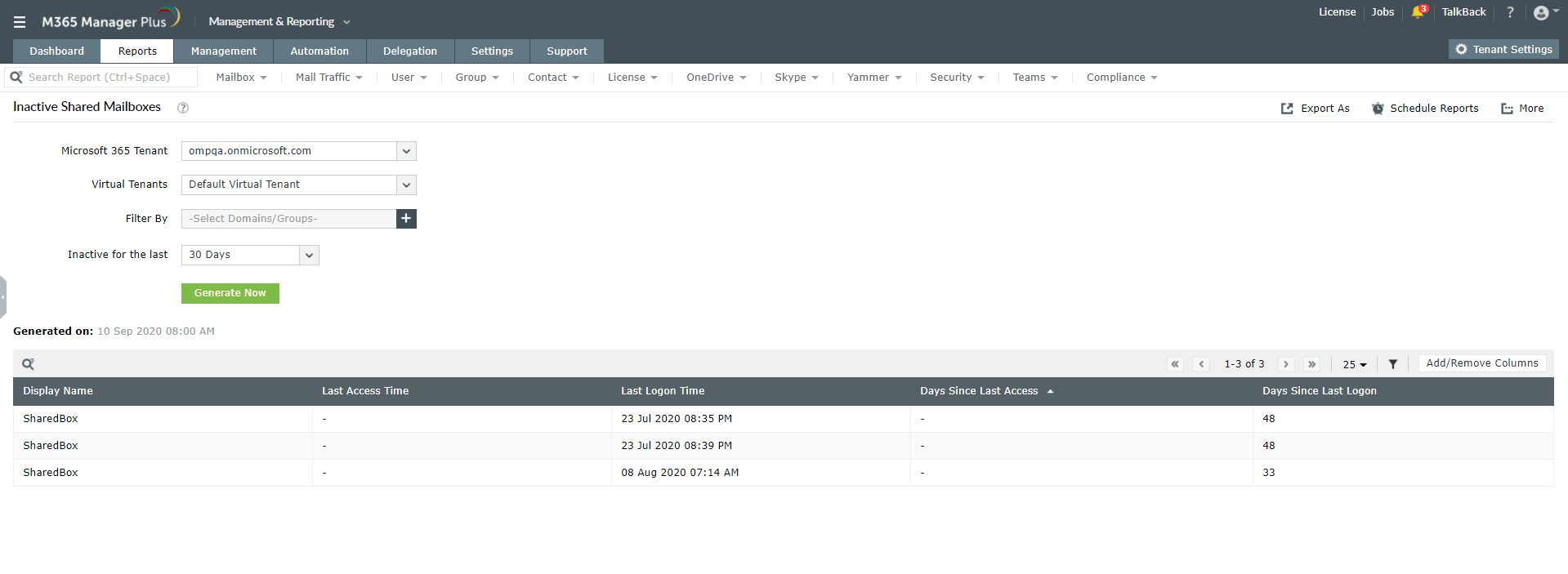Screen dimensions: 1568x574
Task: Open the Support tab
Action: [567, 51]
